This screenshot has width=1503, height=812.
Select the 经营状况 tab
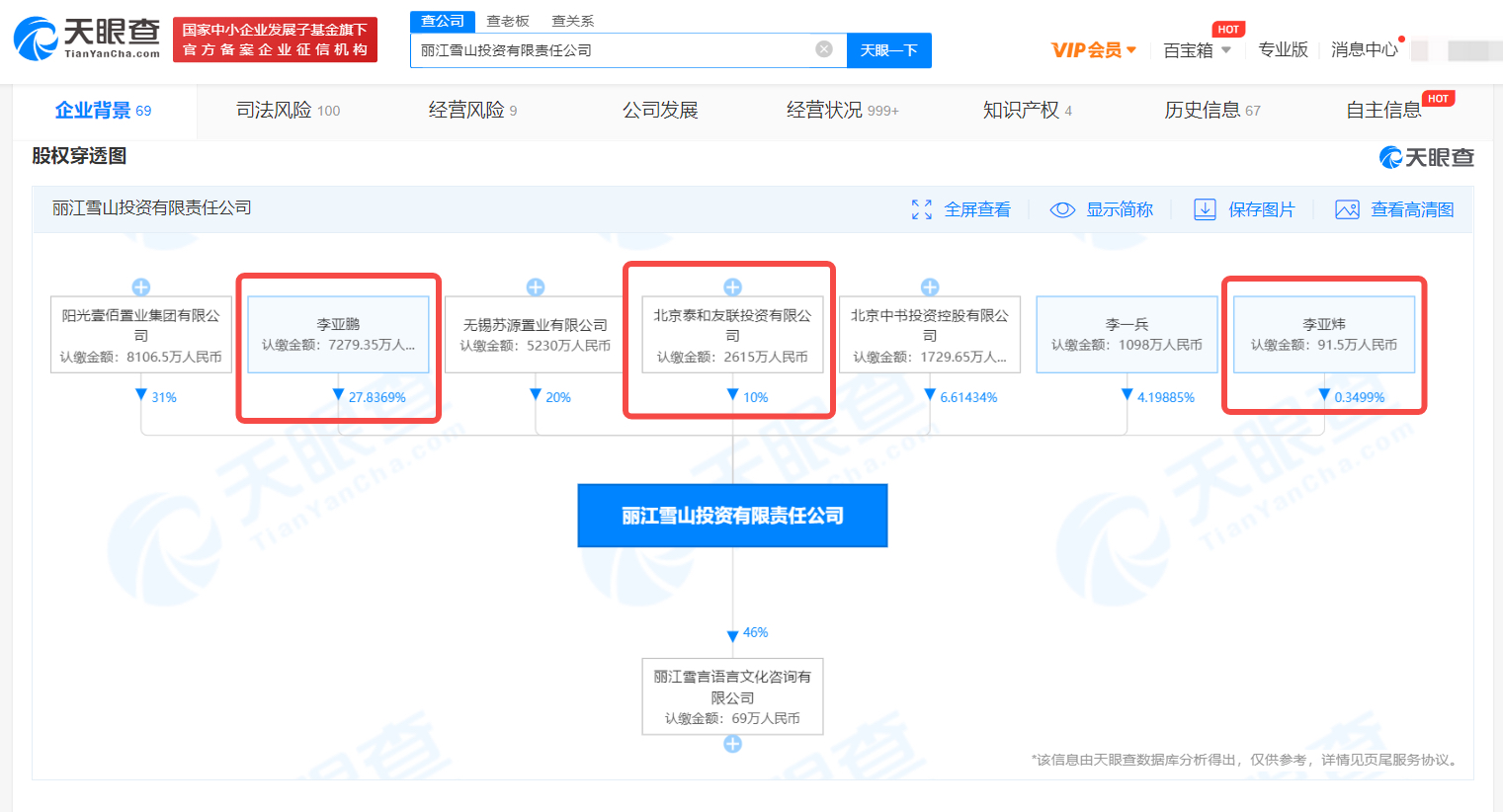click(842, 111)
